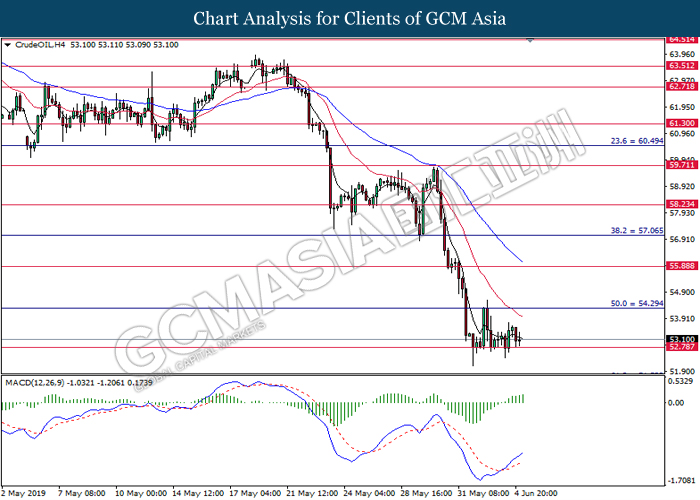Click the red 59.711 price level tag
Viewport: 700px width, 500px height.
click(682, 165)
